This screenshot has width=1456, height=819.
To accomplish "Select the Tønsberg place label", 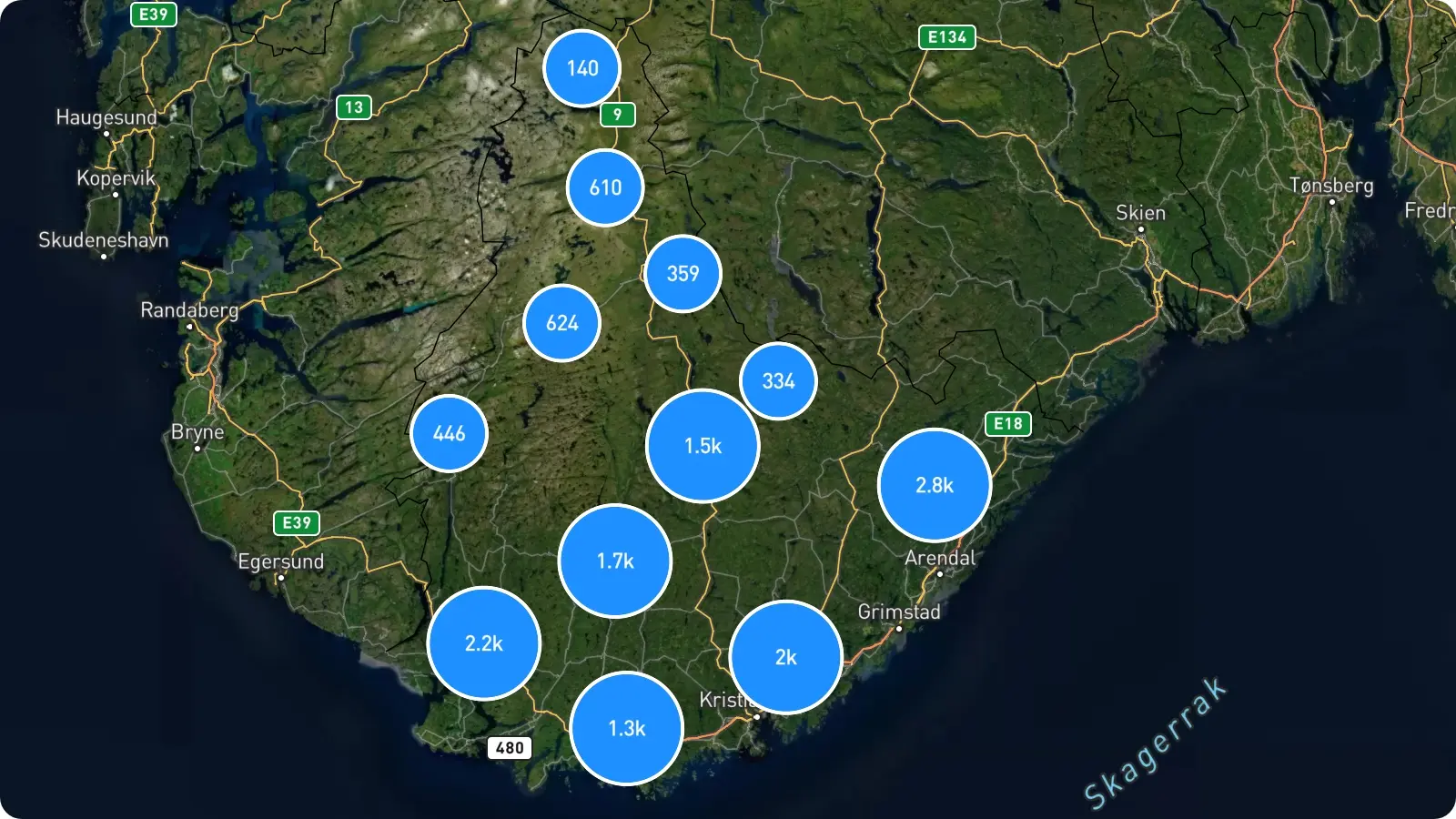I will tap(1331, 186).
